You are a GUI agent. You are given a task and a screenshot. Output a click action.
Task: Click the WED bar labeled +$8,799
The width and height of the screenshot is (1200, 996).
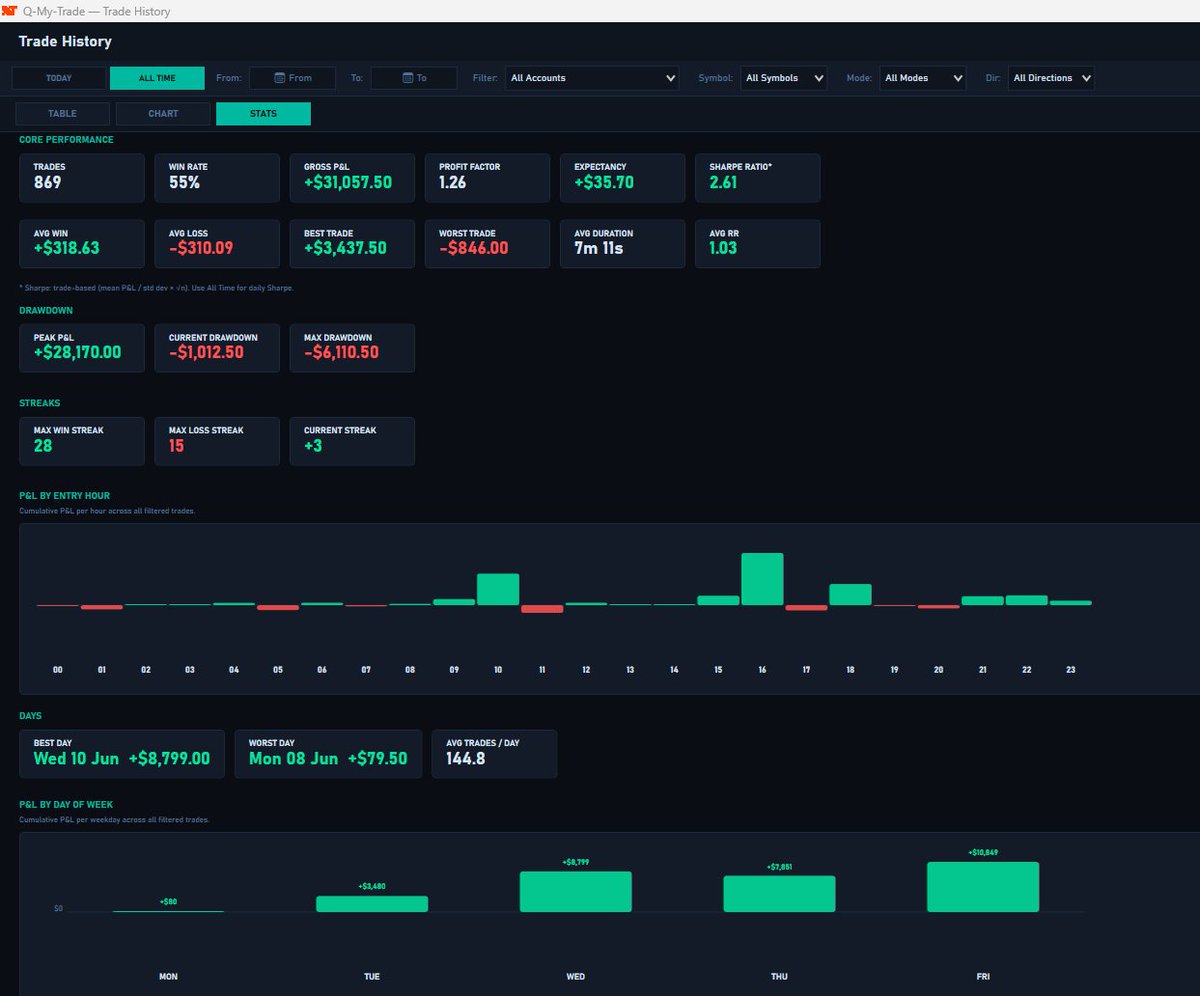click(x=576, y=891)
